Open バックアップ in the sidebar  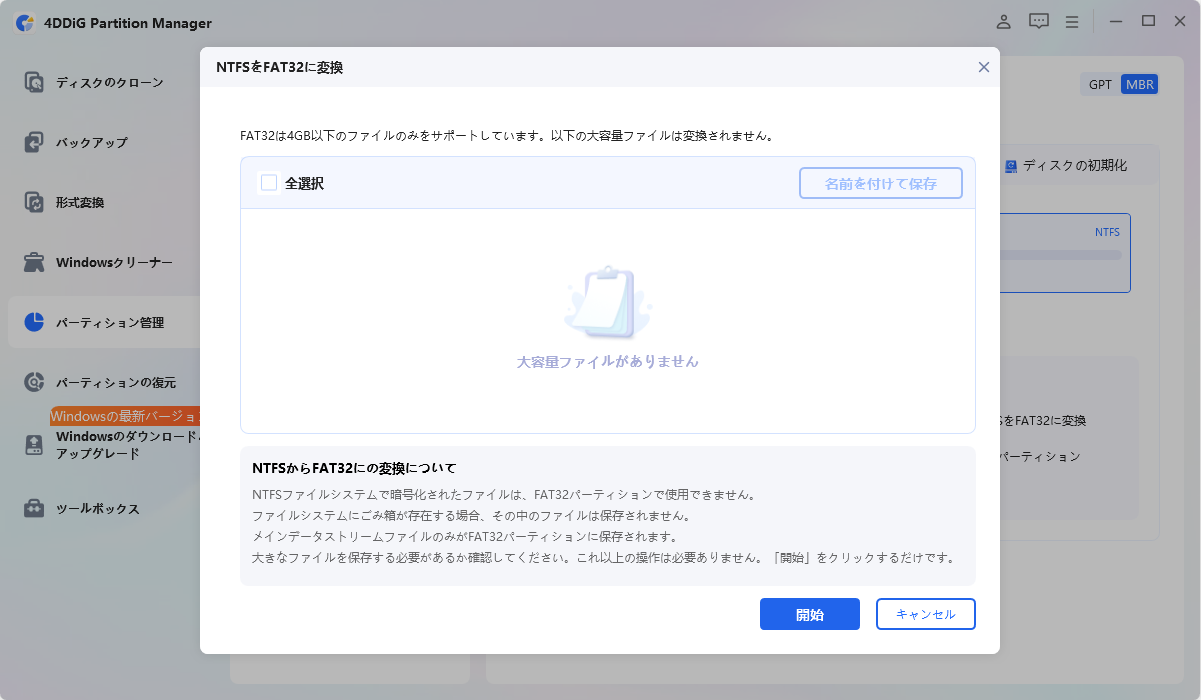pyautogui.click(x=92, y=142)
